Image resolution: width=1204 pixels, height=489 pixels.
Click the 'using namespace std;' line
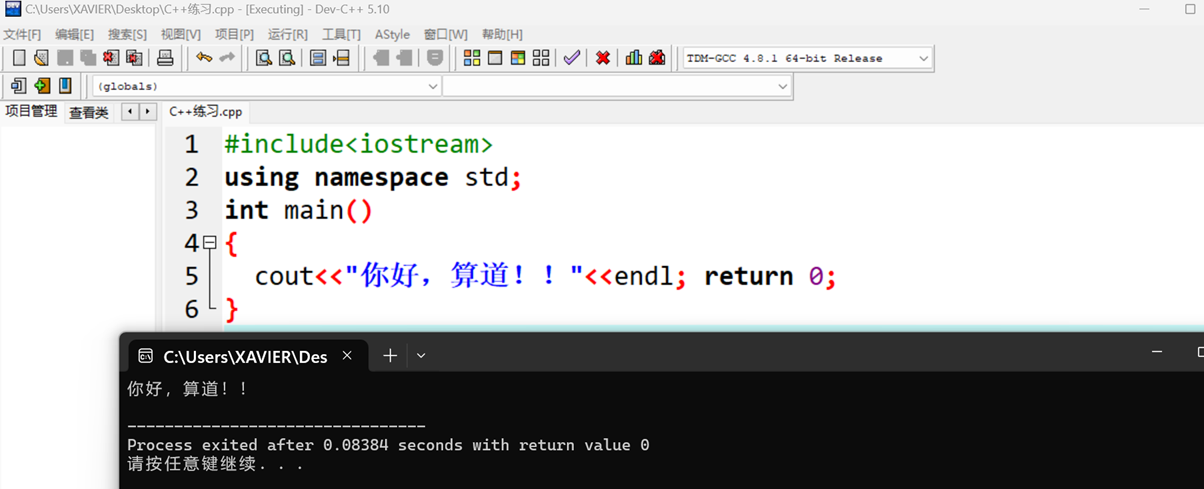click(373, 177)
